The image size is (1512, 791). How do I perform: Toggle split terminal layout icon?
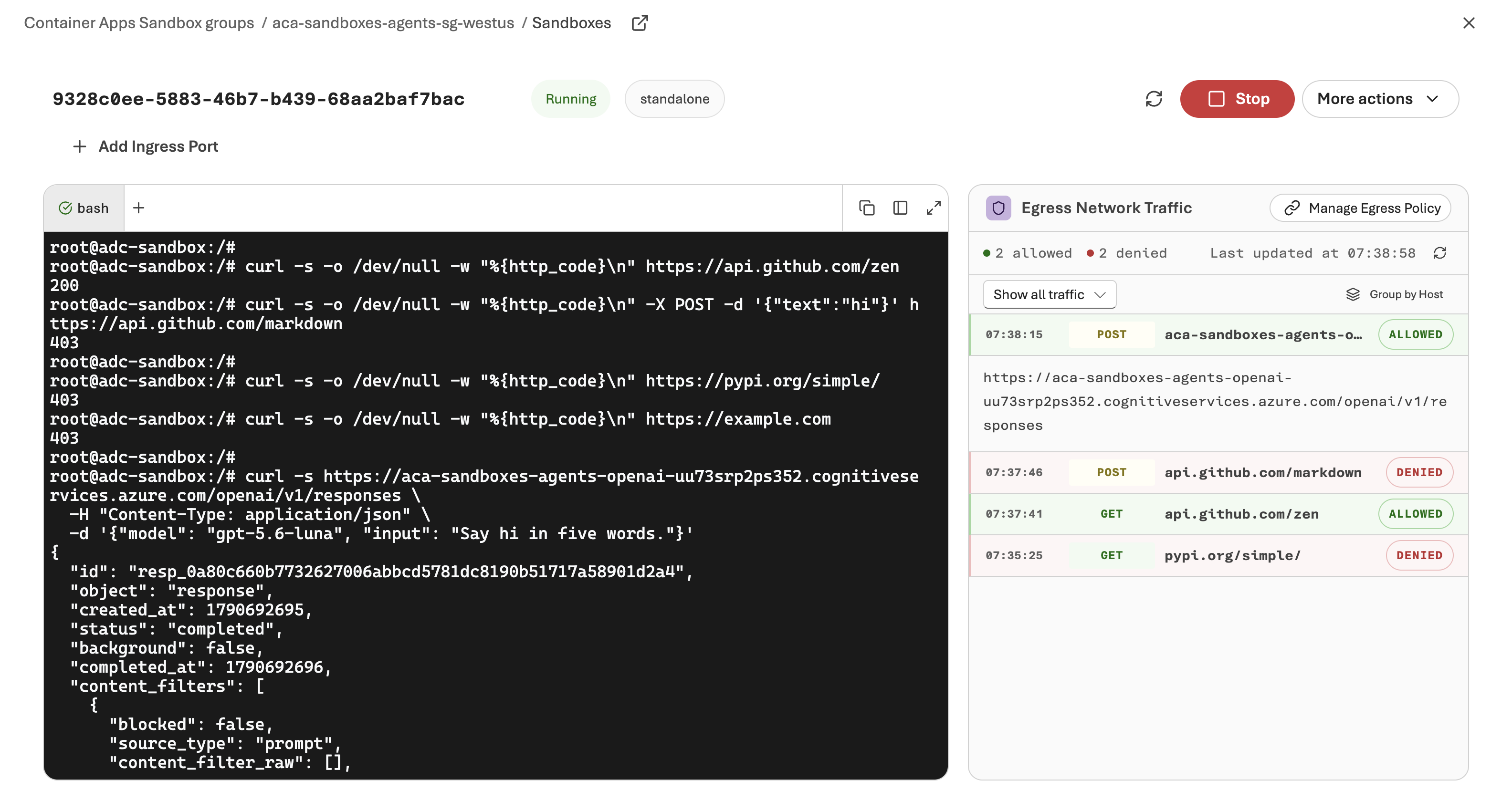click(x=900, y=208)
